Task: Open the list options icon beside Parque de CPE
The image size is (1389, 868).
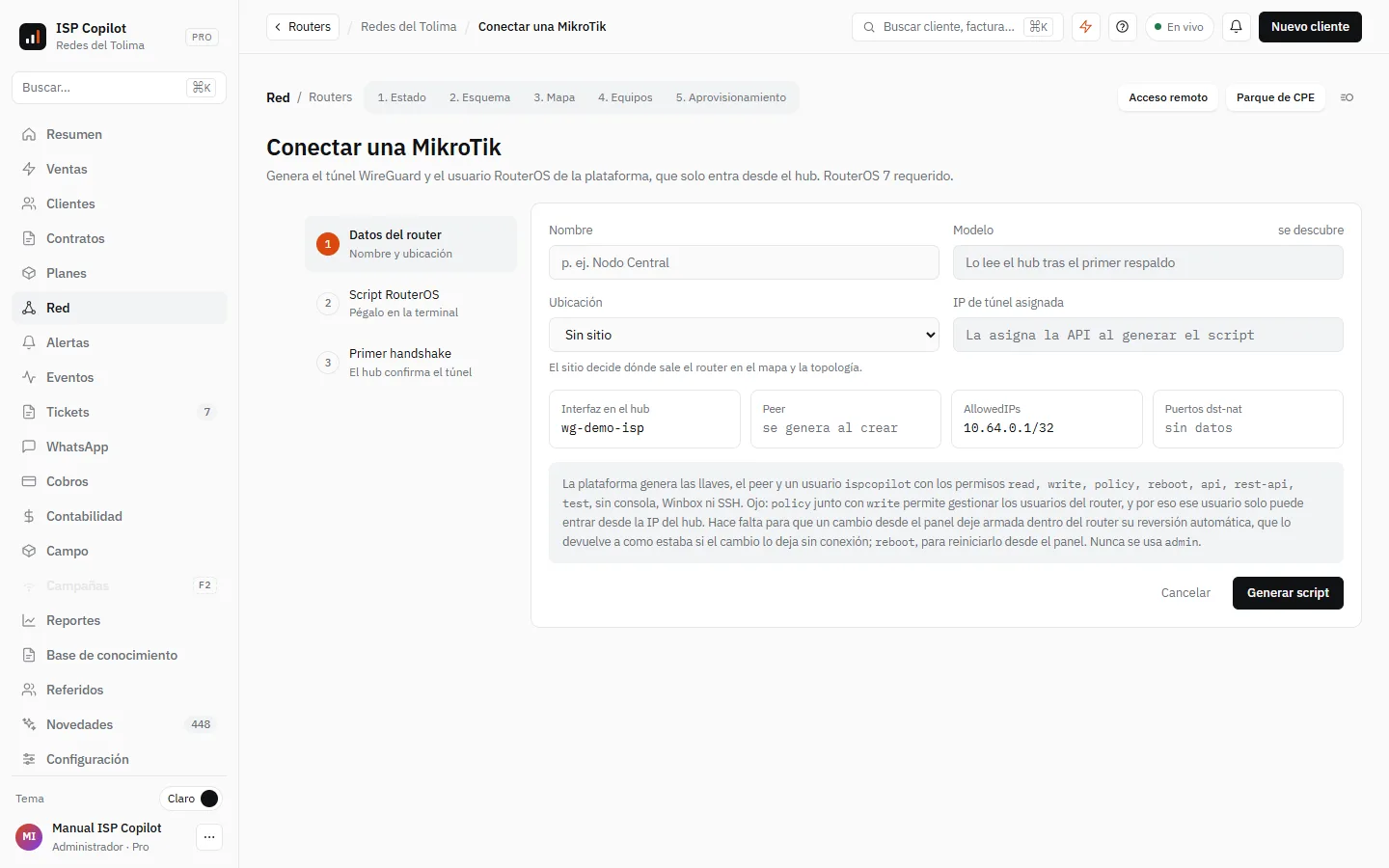Action: point(1347,97)
